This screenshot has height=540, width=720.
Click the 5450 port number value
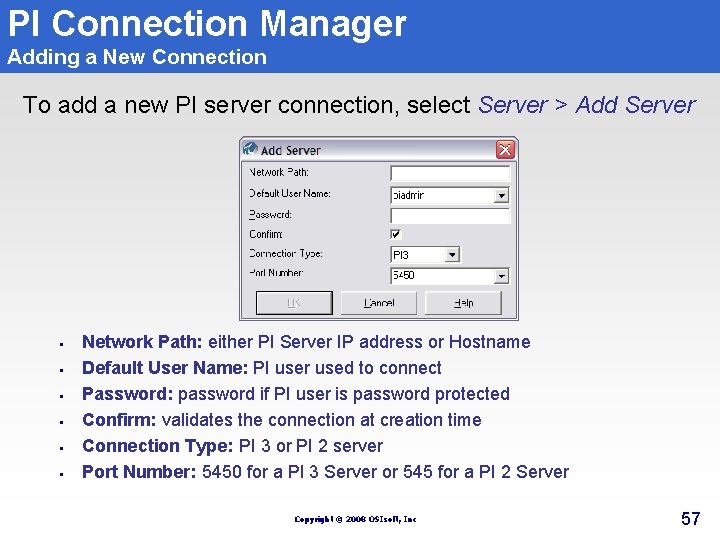coord(404,275)
